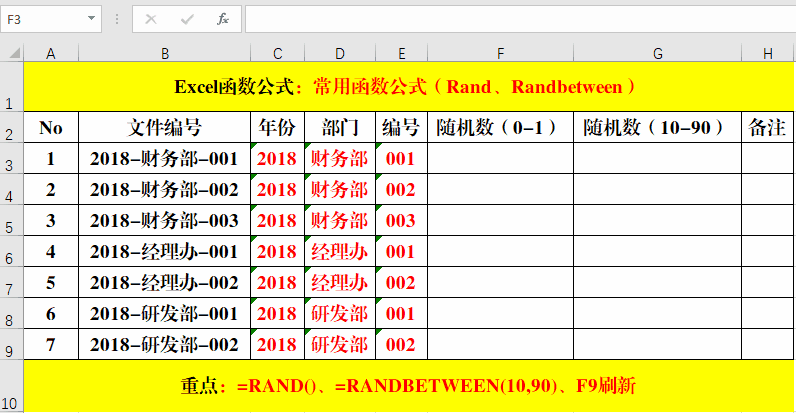The height and width of the screenshot is (413, 796).
Task: Click year '2018' in row 7
Action: pos(277,282)
